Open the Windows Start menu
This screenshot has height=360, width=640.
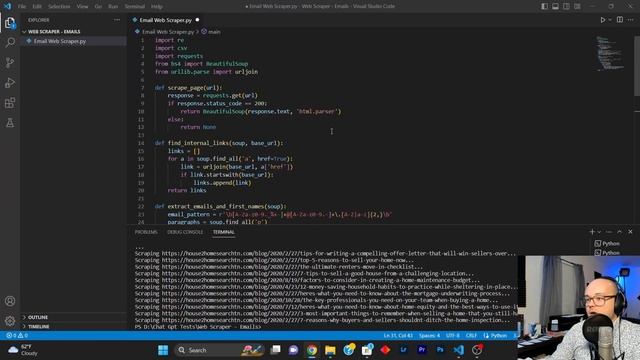[x=163, y=350]
